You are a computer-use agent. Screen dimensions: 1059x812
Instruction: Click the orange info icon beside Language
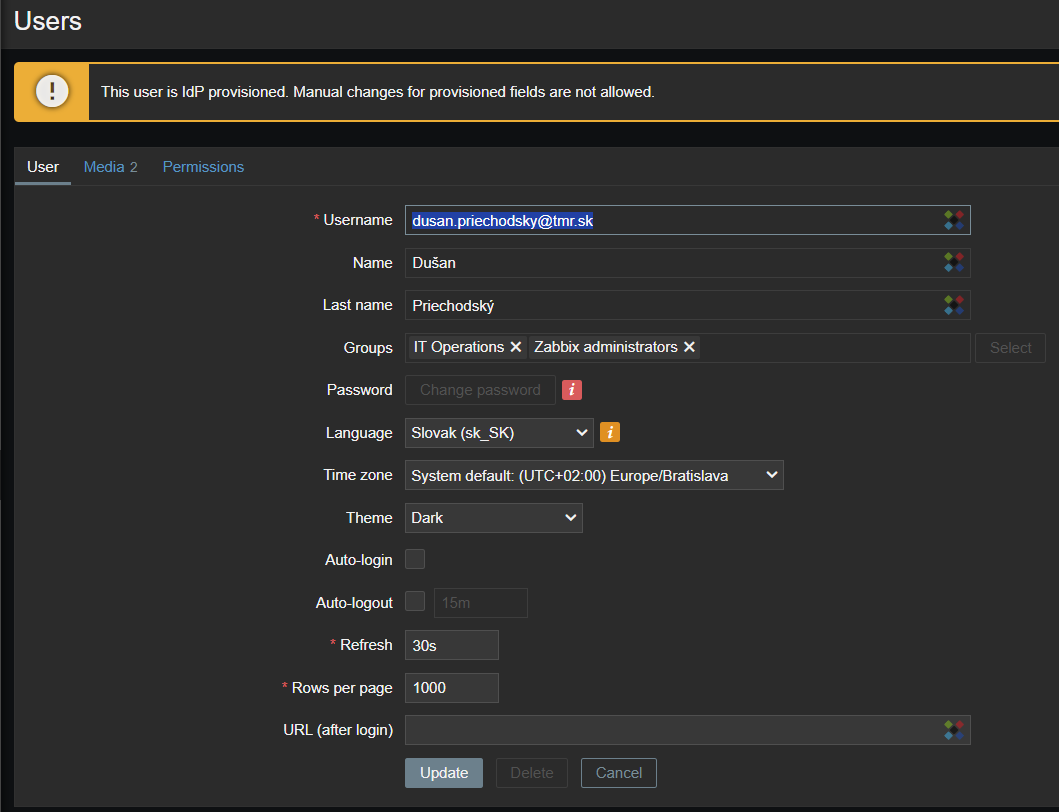(610, 432)
